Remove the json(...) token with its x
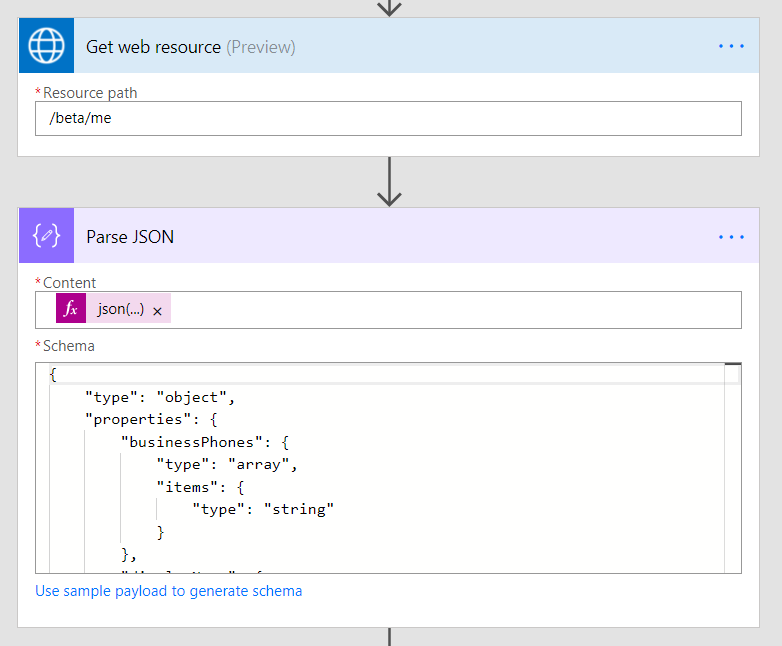The width and height of the screenshot is (782, 646). coord(158,311)
